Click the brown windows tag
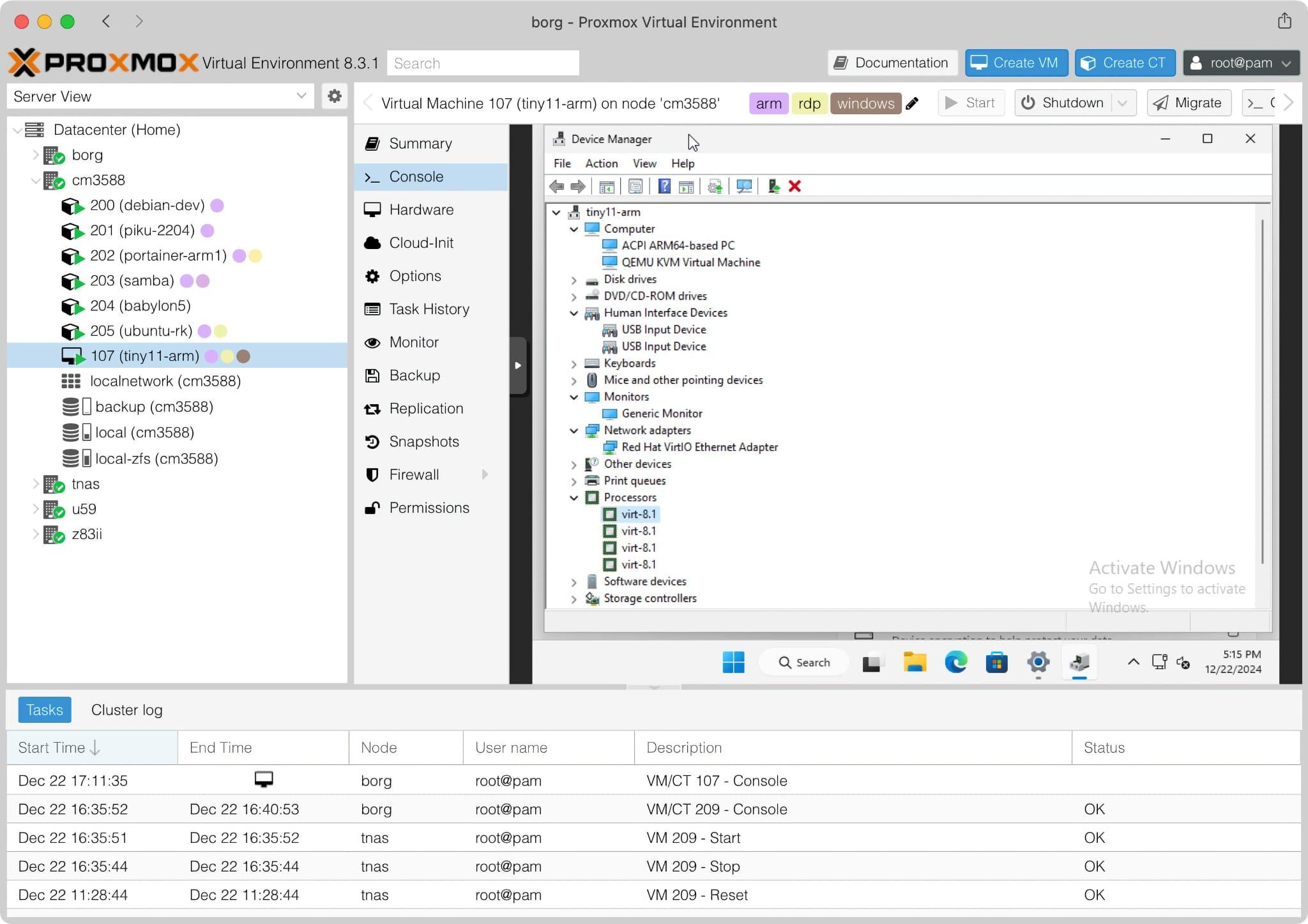The width and height of the screenshot is (1308, 924). click(865, 103)
